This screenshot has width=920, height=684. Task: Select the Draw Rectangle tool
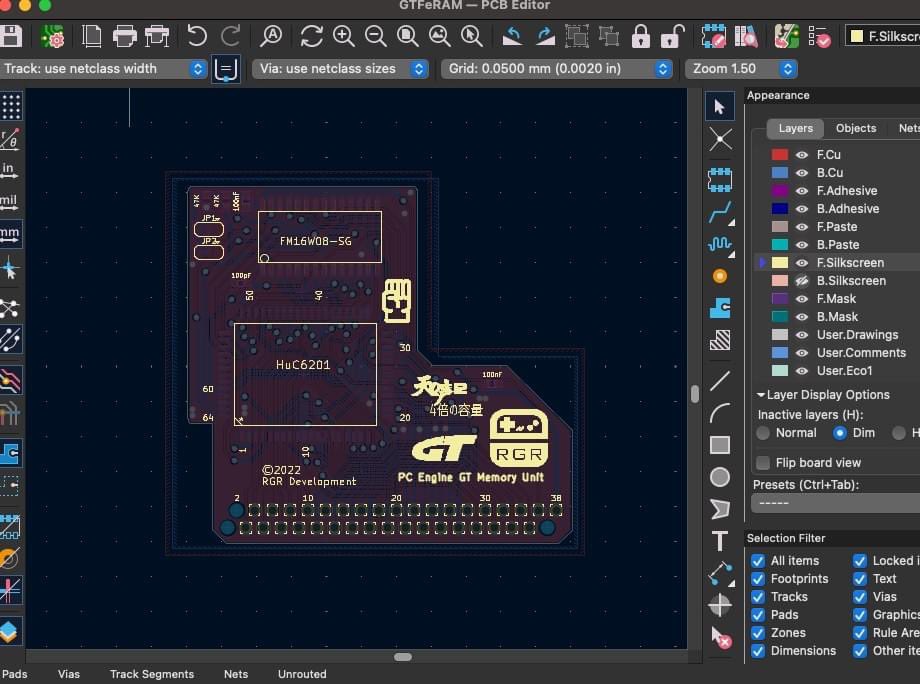pos(720,445)
